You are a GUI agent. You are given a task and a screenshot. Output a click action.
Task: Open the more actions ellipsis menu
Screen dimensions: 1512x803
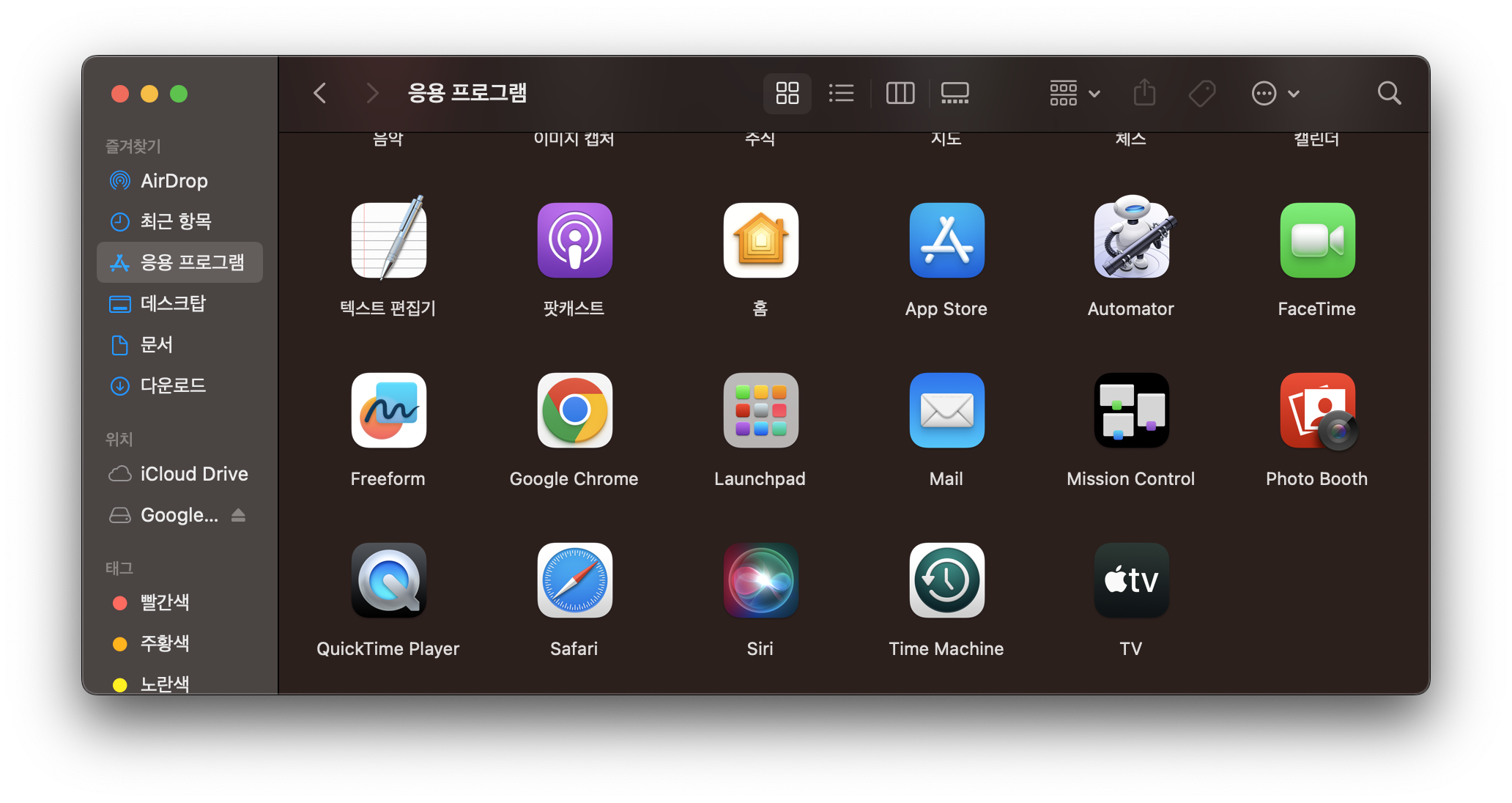coord(1275,93)
